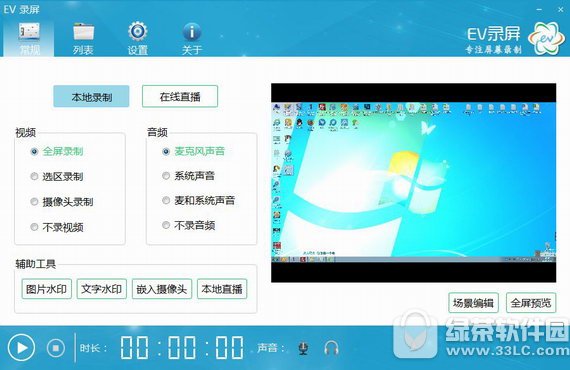The width and height of the screenshot is (570, 370).
Task: Switch to the 列表 list tab
Action: [83, 39]
